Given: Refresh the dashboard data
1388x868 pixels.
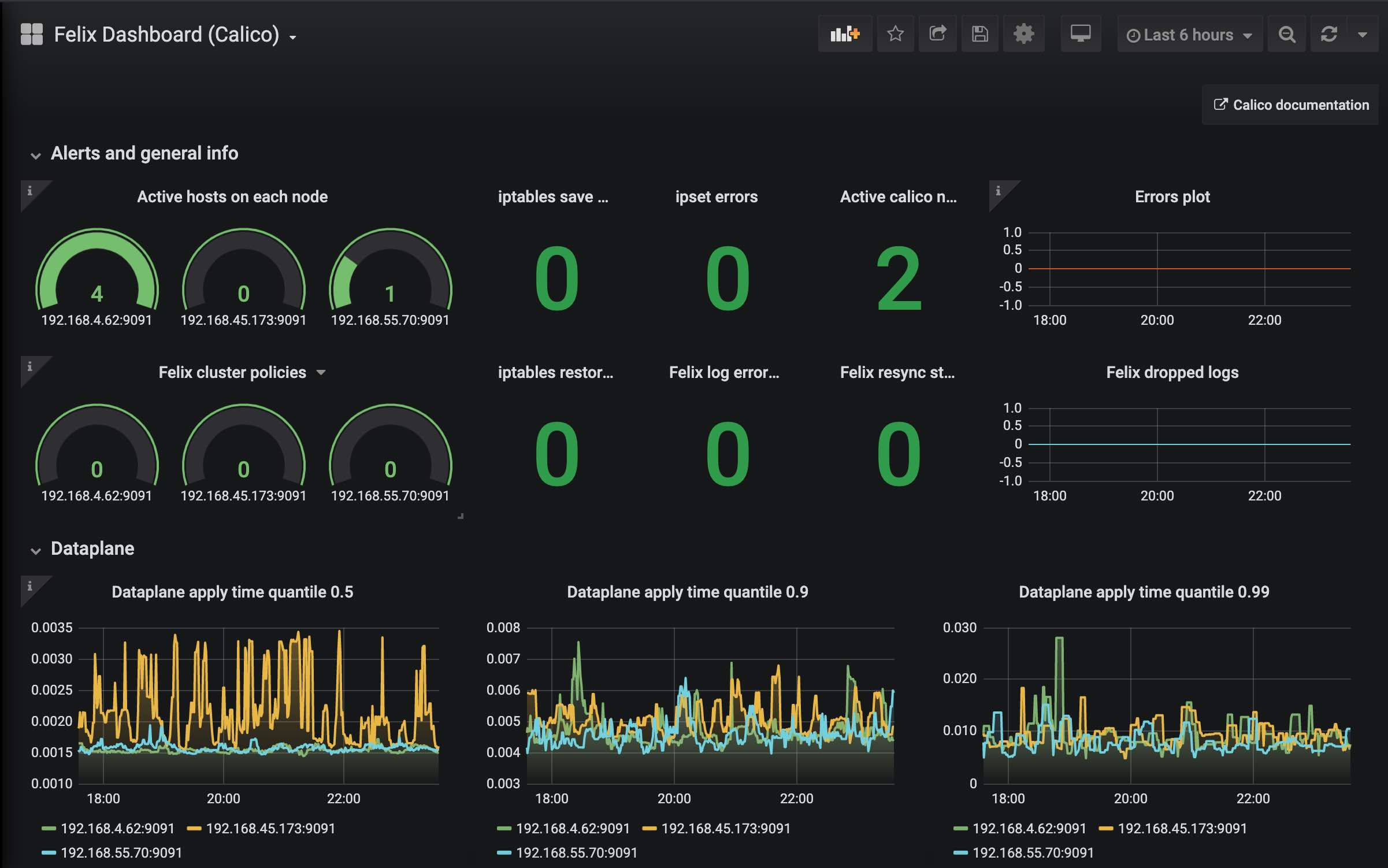Looking at the screenshot, I should click(1330, 34).
